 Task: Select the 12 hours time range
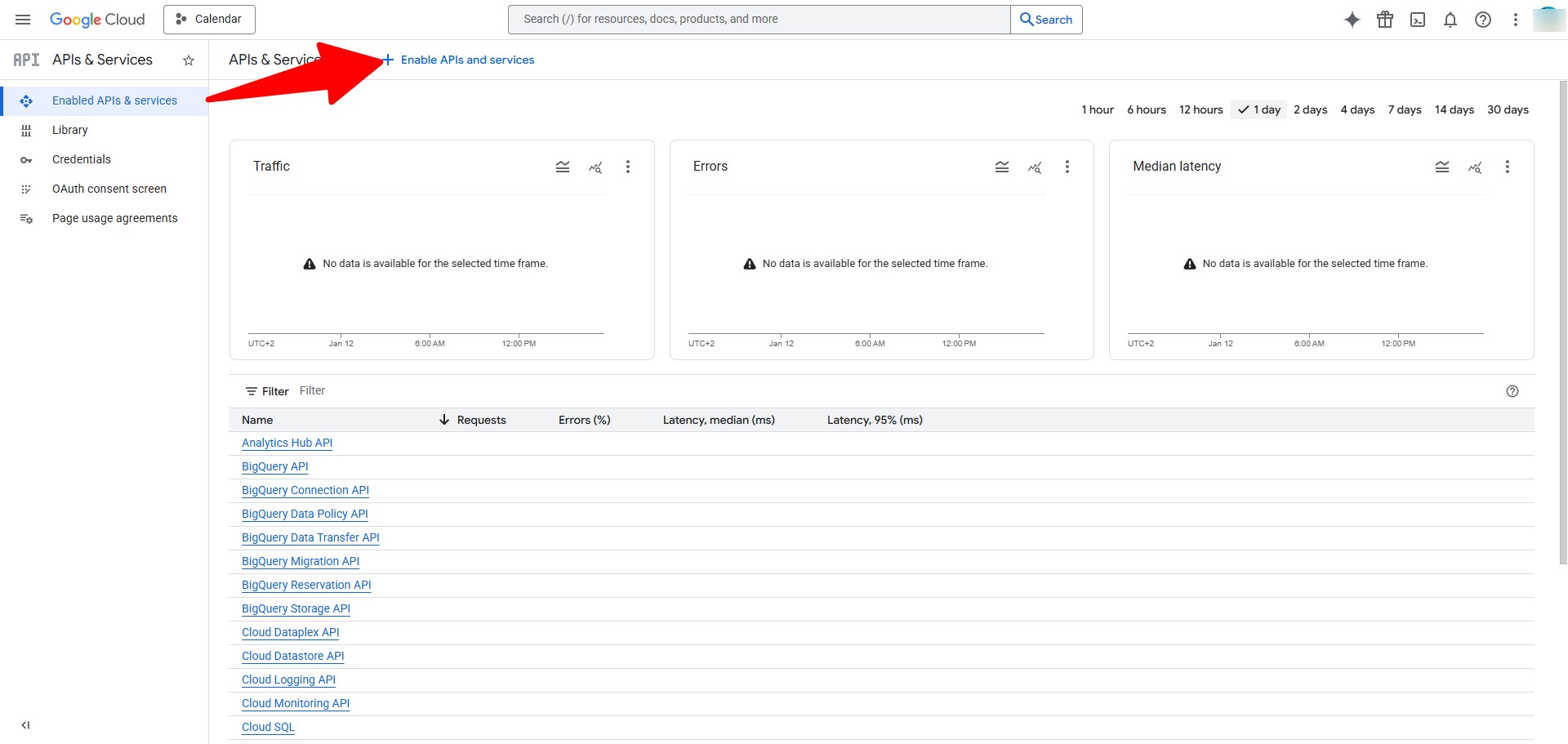(x=1201, y=109)
